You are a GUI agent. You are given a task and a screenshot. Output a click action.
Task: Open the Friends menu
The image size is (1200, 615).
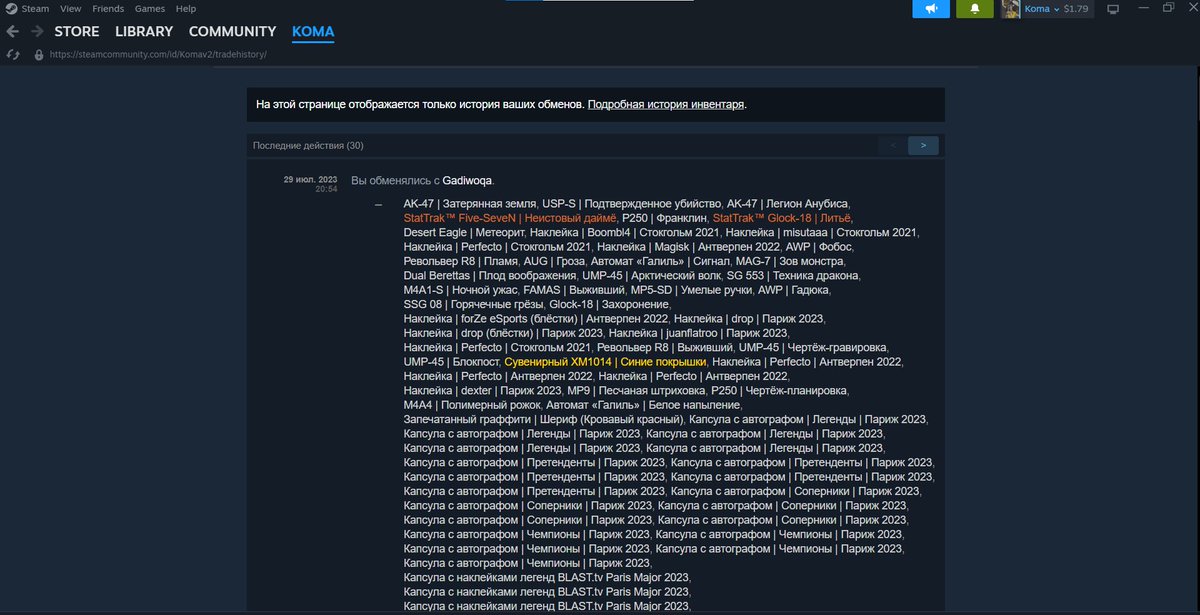108,8
